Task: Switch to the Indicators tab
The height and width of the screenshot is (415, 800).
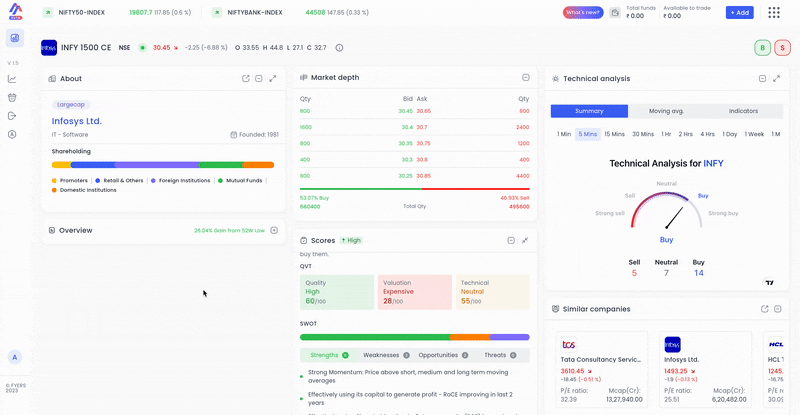Action: point(743,111)
